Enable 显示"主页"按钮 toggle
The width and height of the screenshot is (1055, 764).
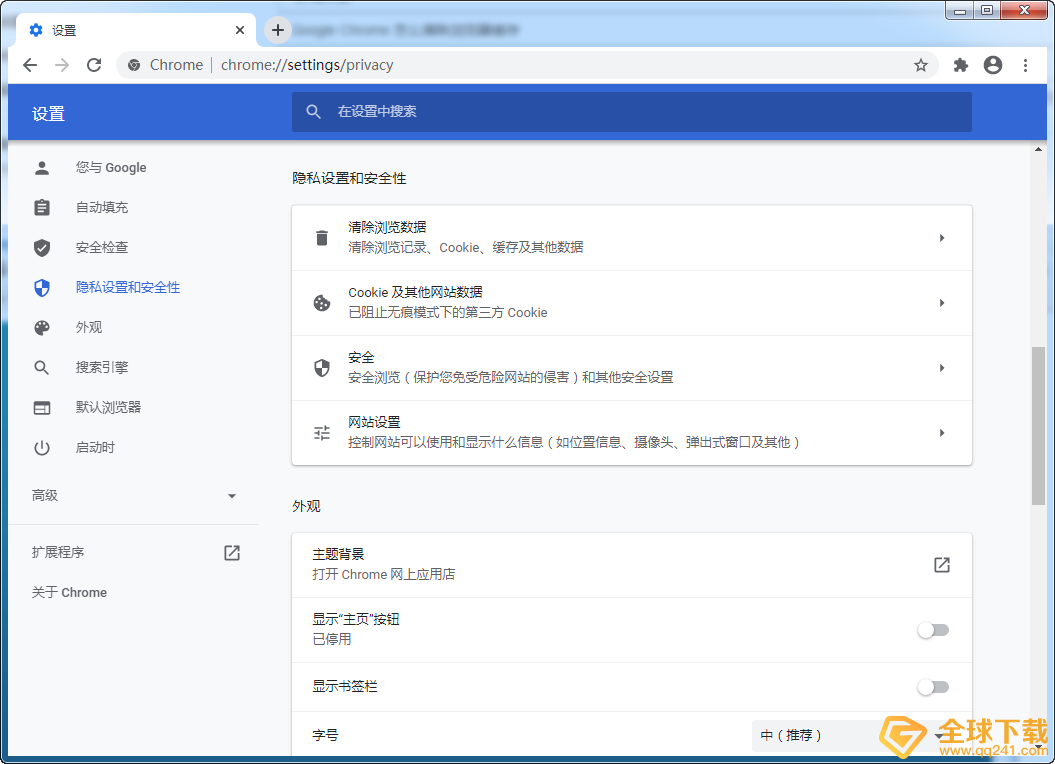click(933, 630)
